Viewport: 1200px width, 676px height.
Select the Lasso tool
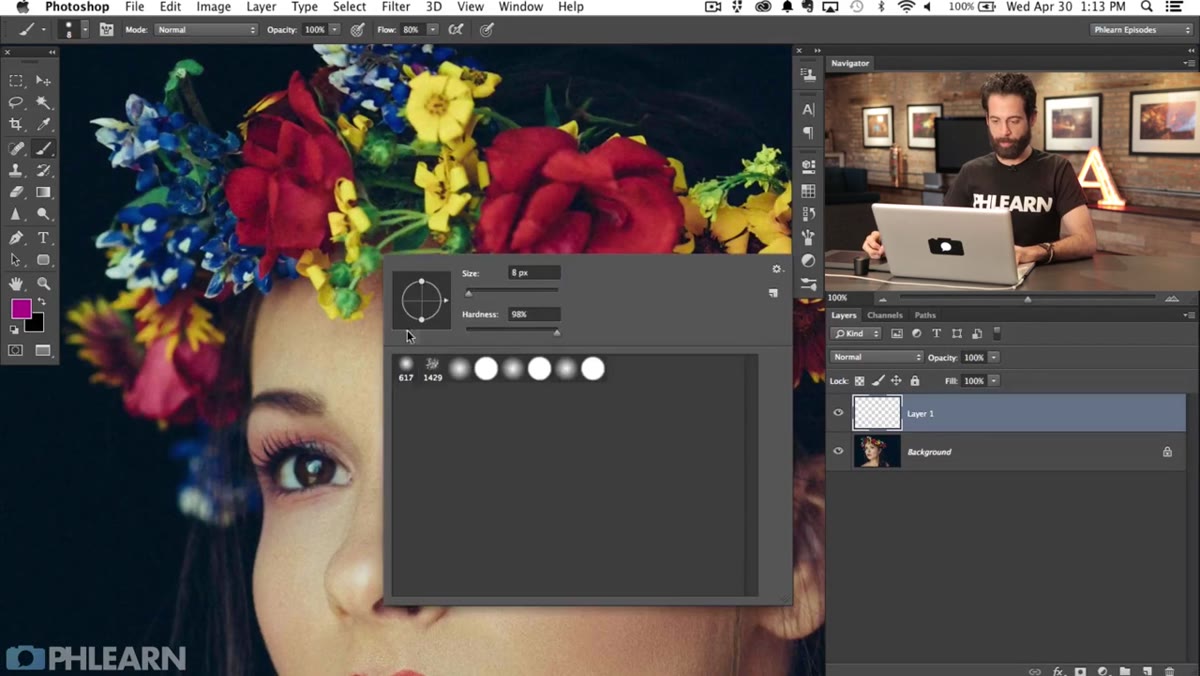point(16,103)
